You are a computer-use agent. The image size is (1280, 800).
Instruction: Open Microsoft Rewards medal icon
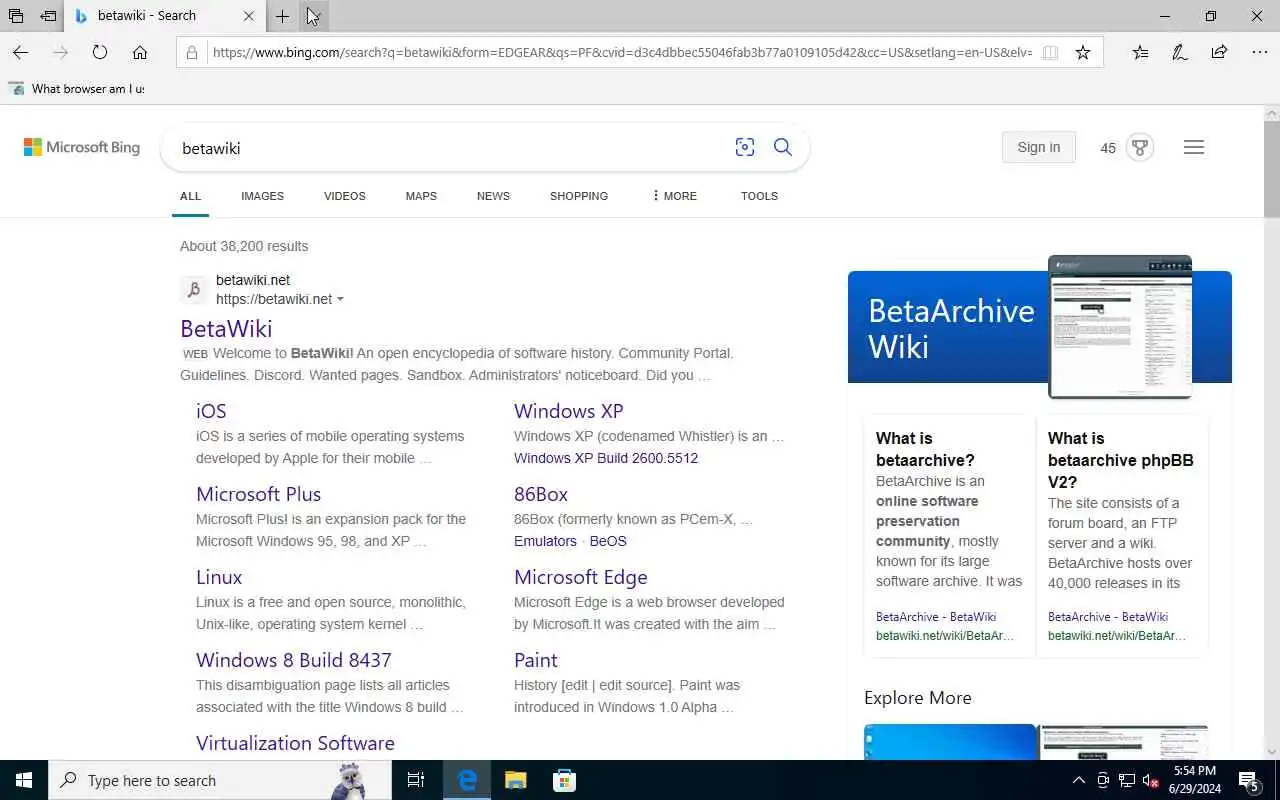pyautogui.click(x=1140, y=147)
